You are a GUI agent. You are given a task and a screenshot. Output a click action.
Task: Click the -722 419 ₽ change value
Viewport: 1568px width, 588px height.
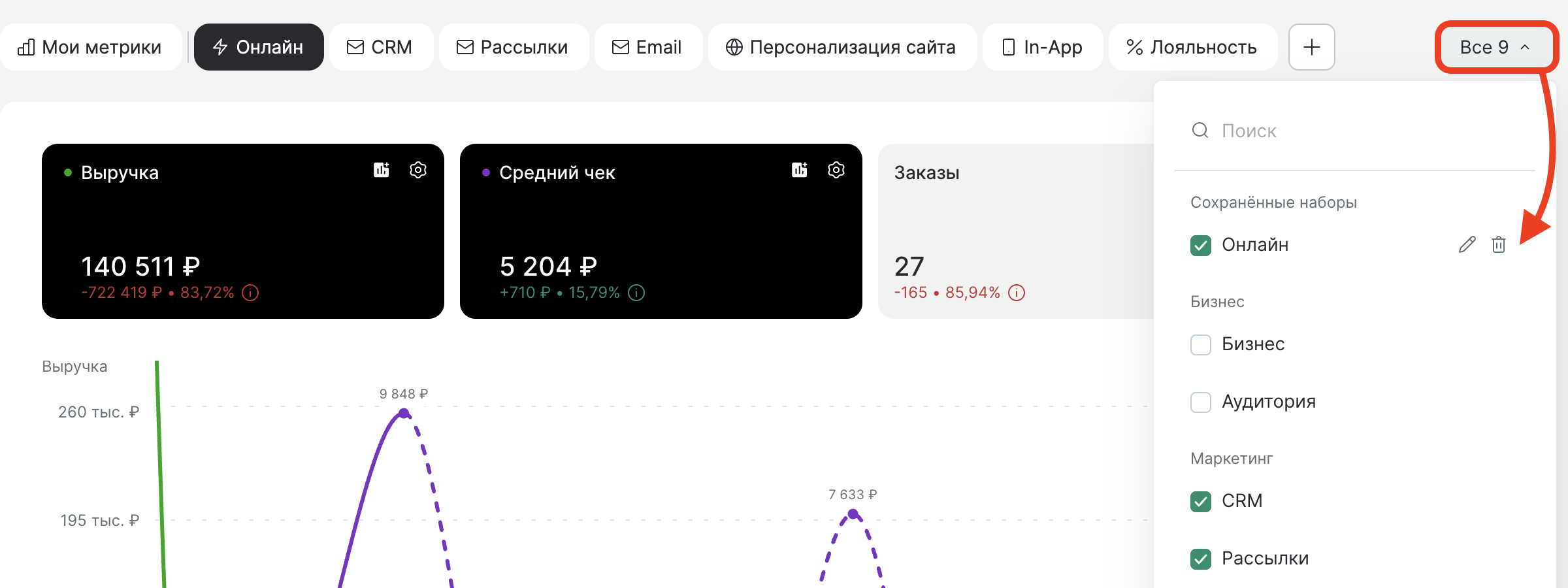pyautogui.click(x=122, y=293)
